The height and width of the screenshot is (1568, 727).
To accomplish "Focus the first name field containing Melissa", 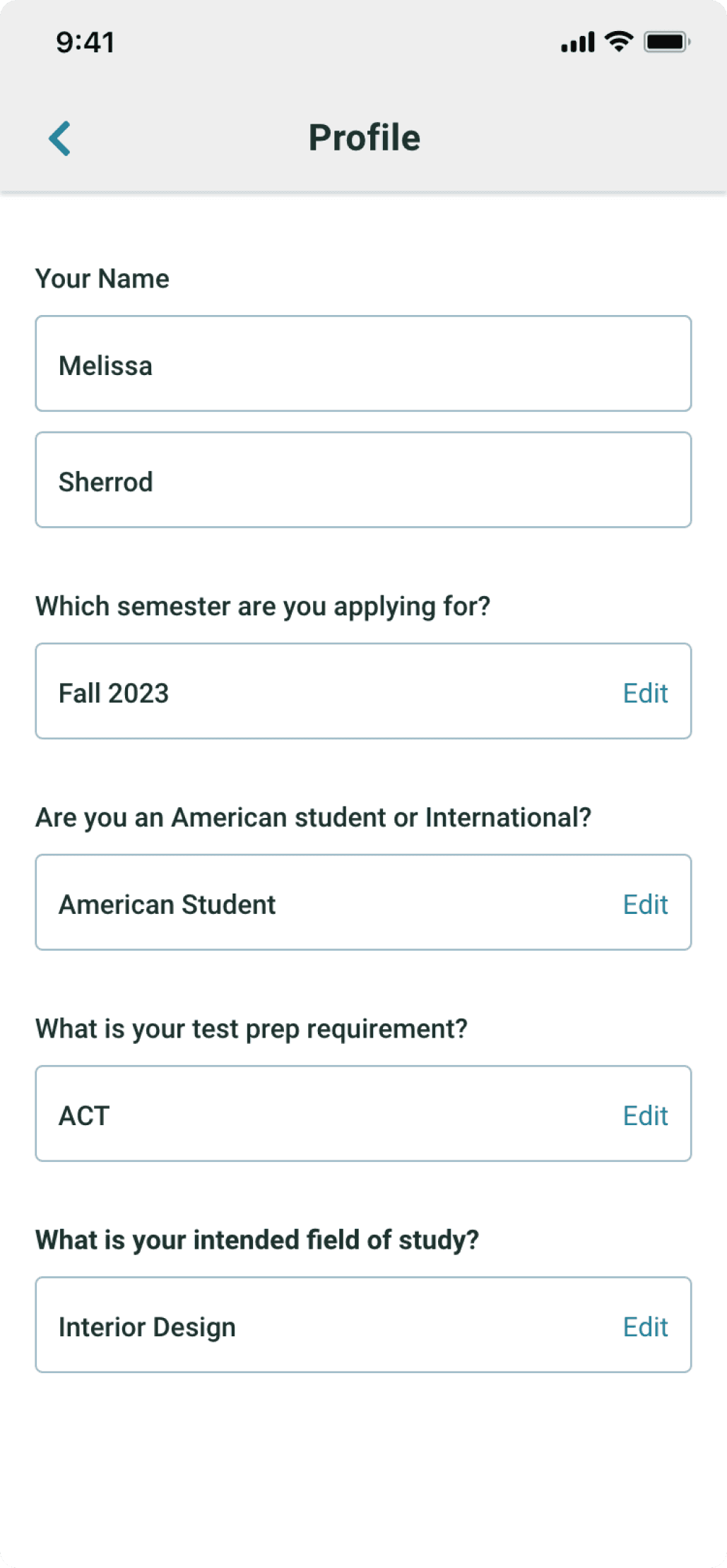I will point(363,364).
